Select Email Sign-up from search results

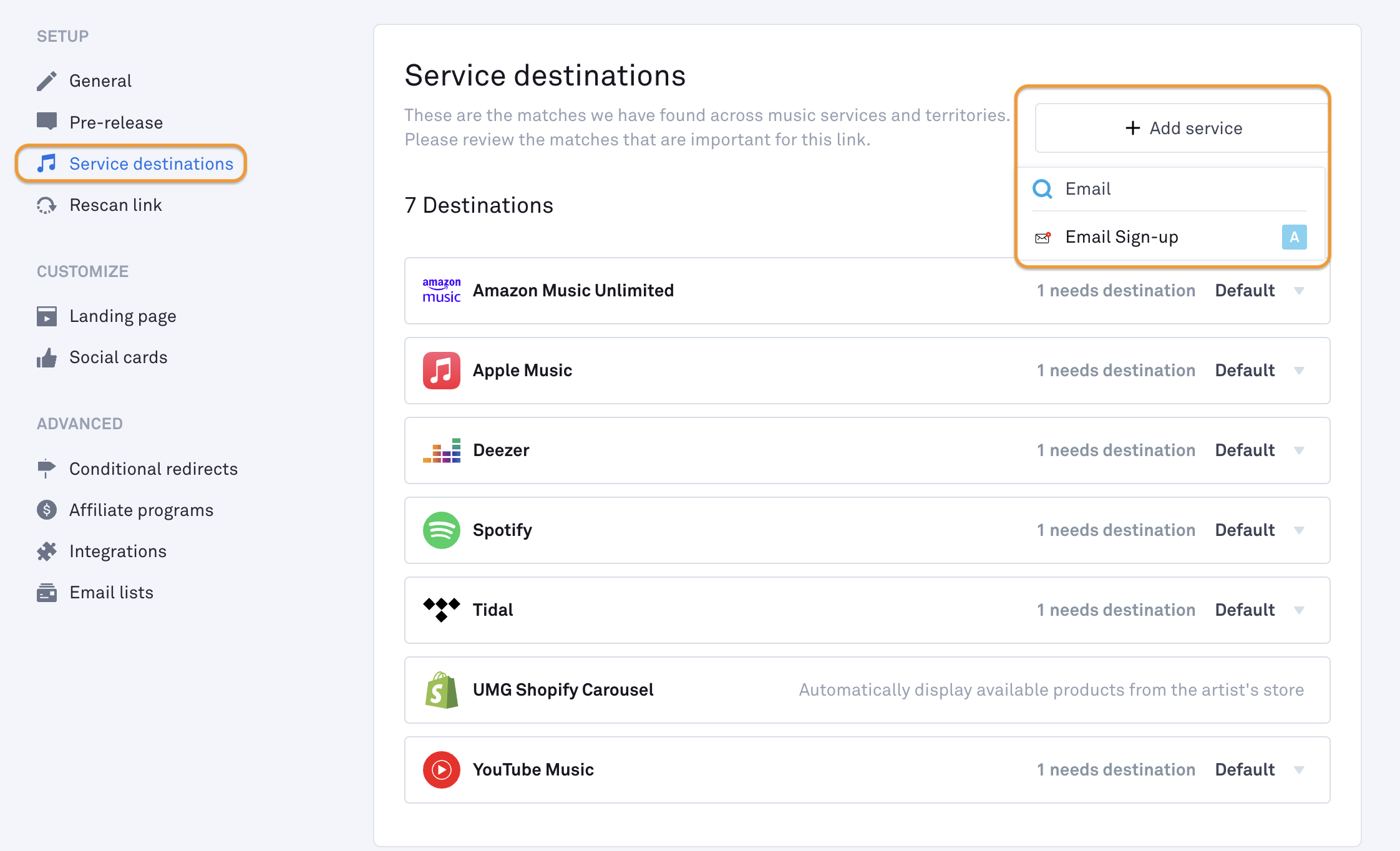pyautogui.click(x=1170, y=237)
